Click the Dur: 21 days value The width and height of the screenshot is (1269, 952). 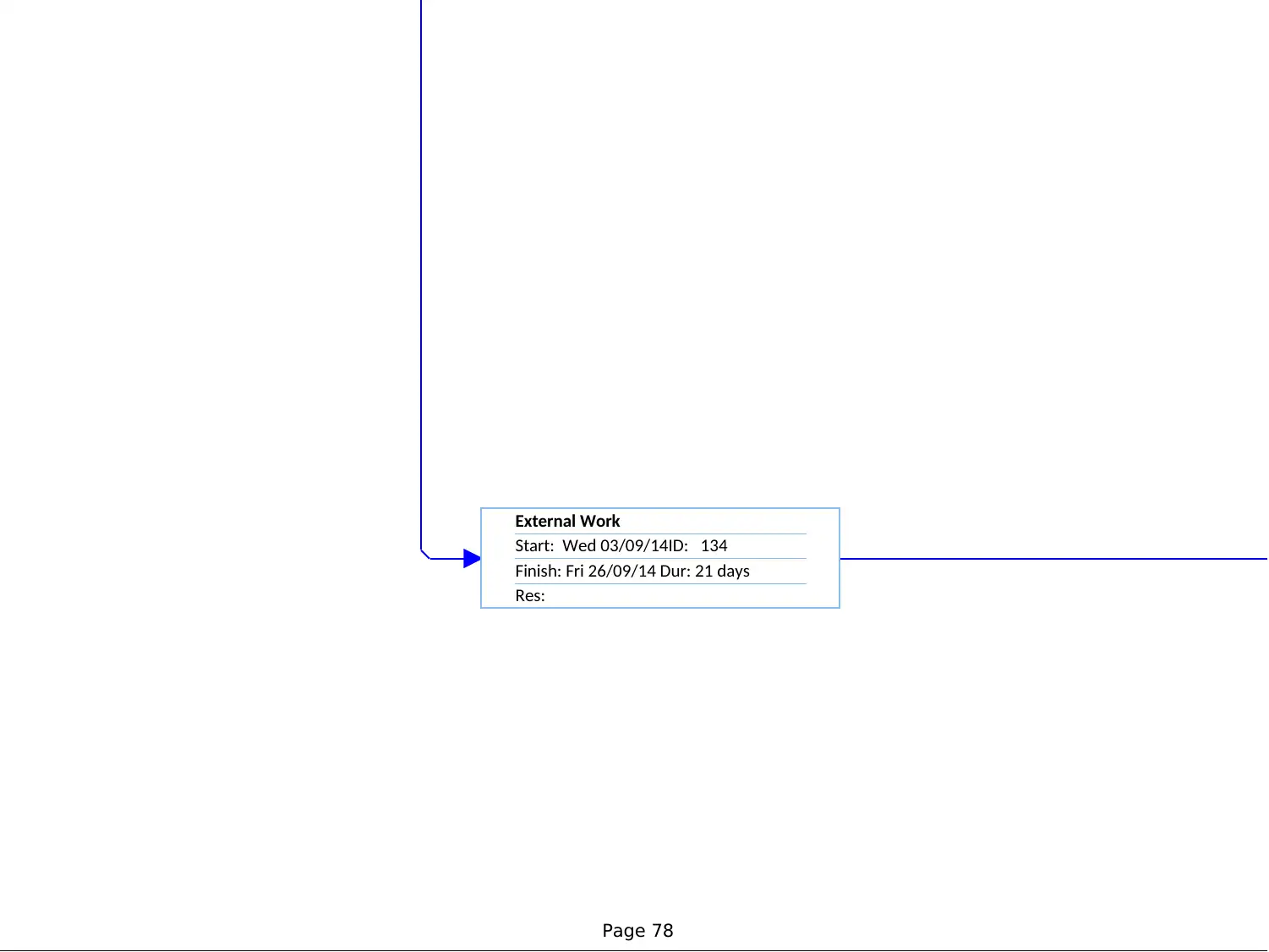coord(705,572)
